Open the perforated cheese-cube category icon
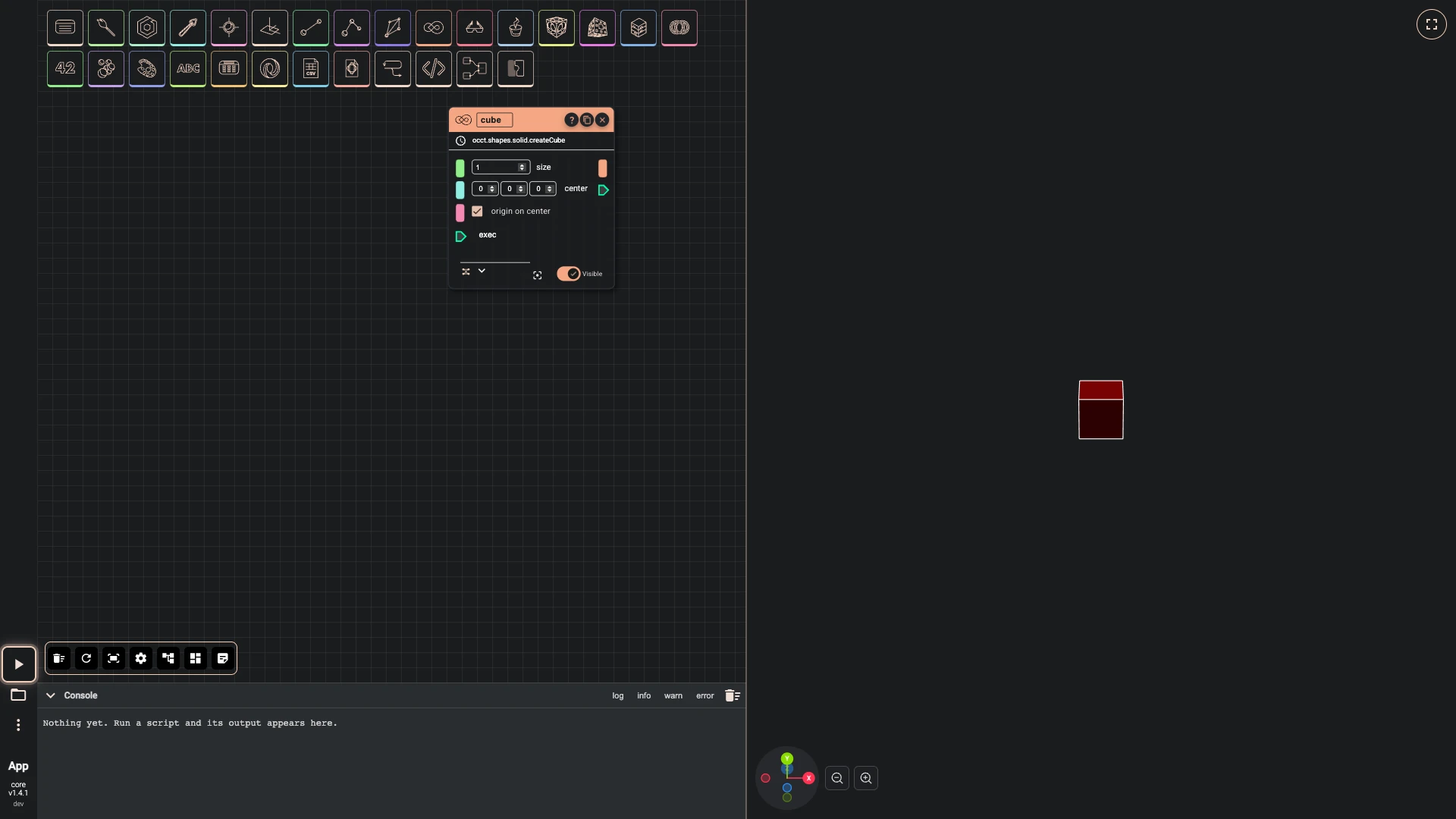The height and width of the screenshot is (819, 1456). (598, 28)
